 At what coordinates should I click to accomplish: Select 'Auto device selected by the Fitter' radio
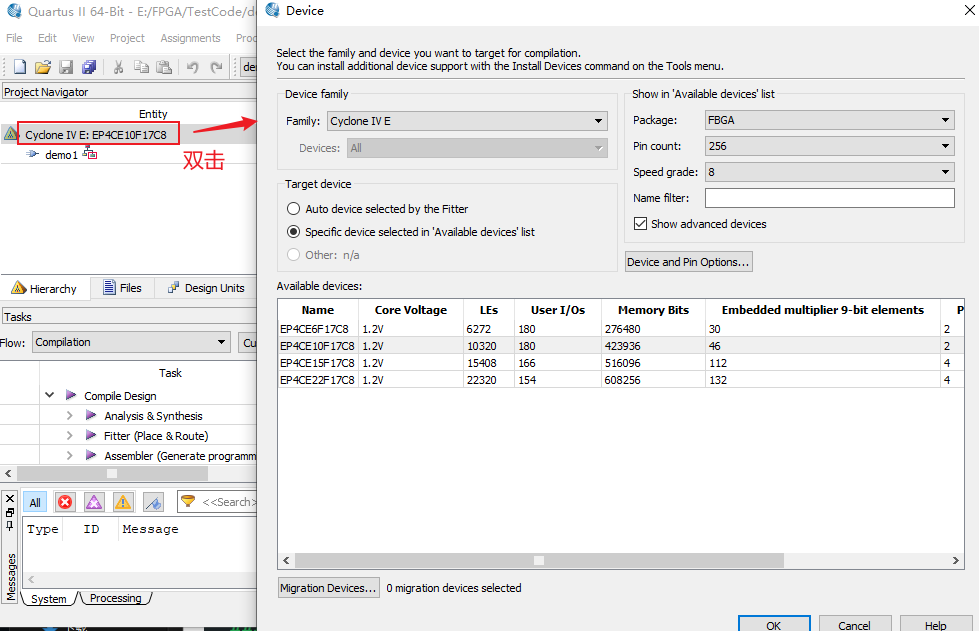[293, 208]
